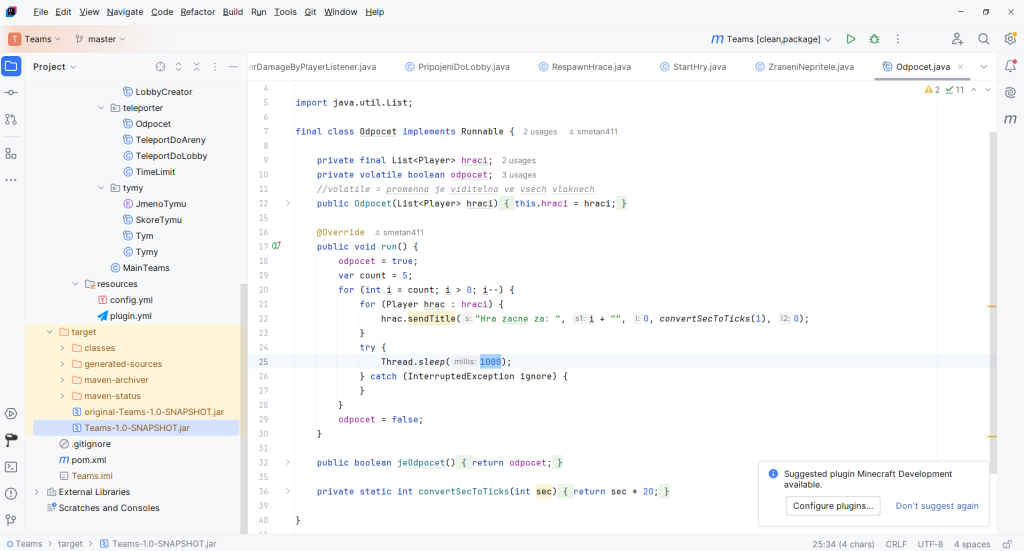The width and height of the screenshot is (1024, 551).
Task: Open IDE settings gear
Action: 1010,39
